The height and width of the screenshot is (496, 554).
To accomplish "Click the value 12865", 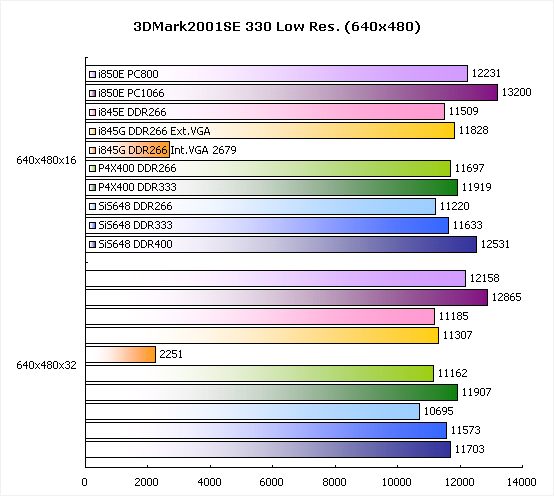I will [x=506, y=297].
